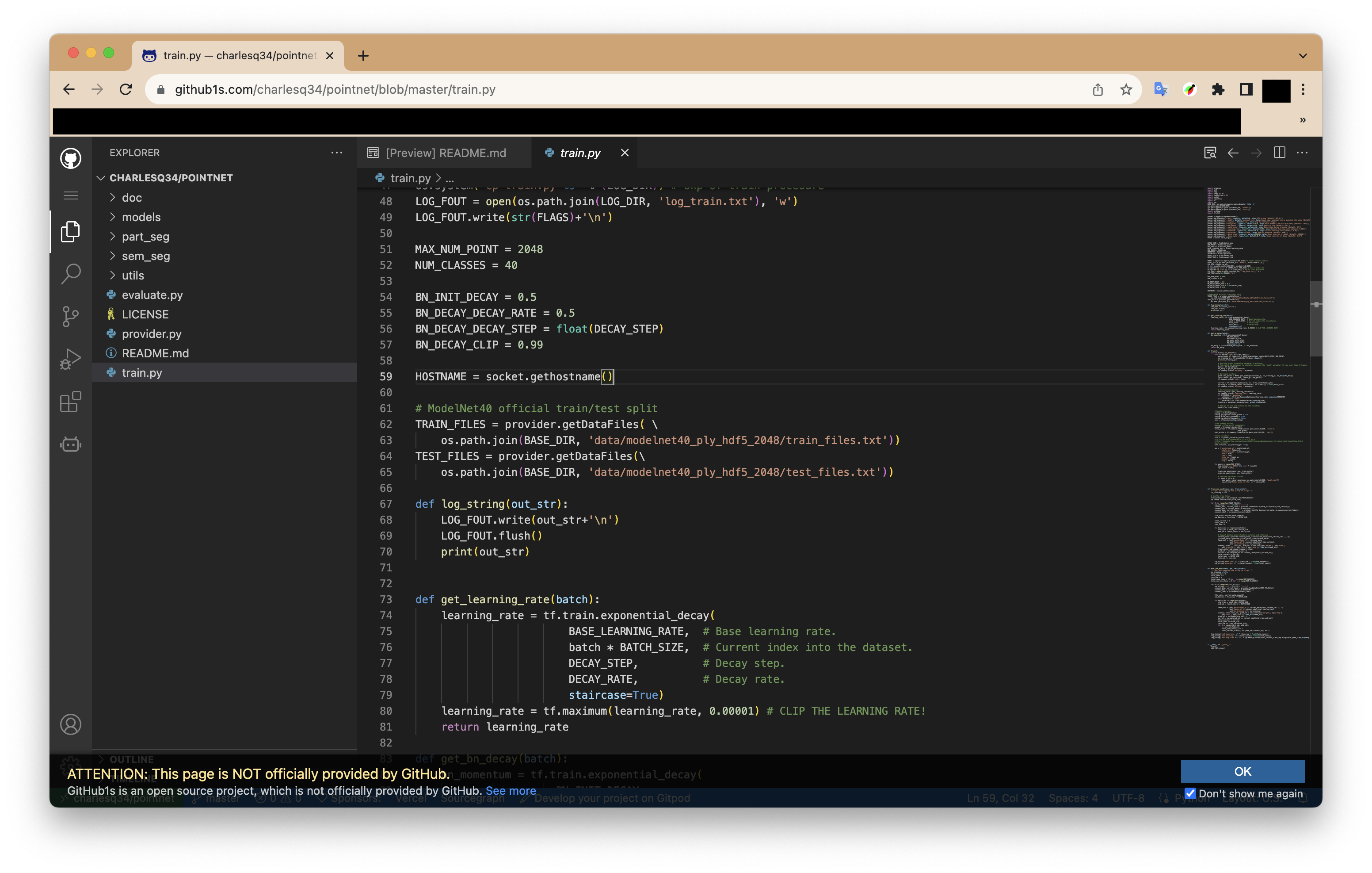Open provider.py in the explorer
This screenshot has width=1372, height=873.
click(x=152, y=333)
